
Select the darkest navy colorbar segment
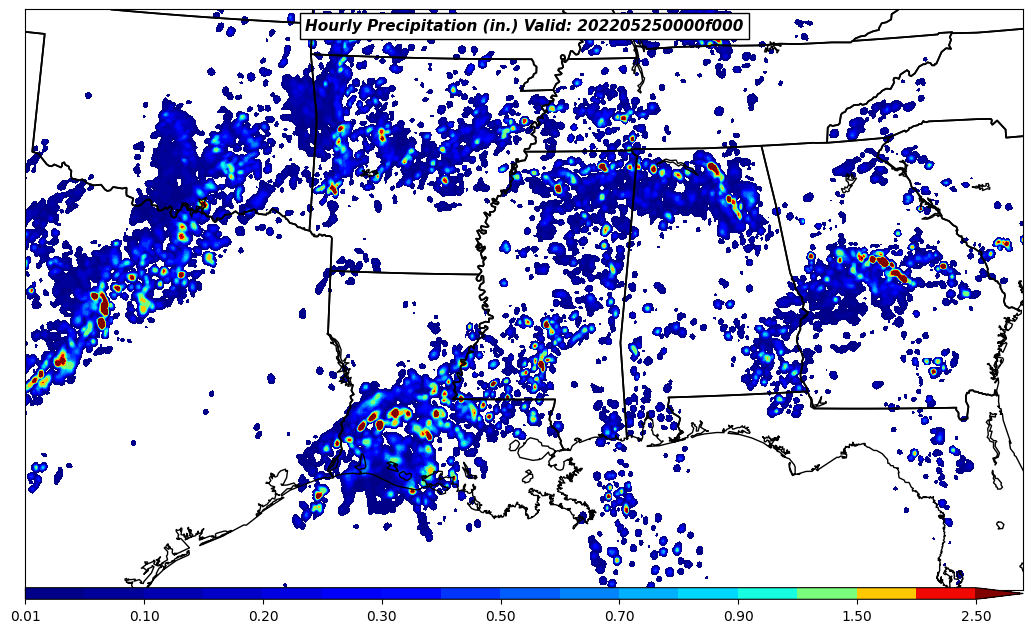pos(54,593)
